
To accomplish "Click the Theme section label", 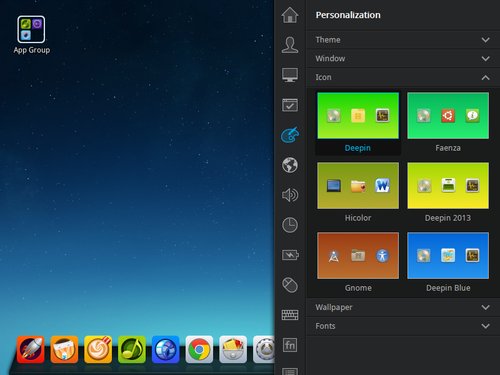I will pos(328,40).
